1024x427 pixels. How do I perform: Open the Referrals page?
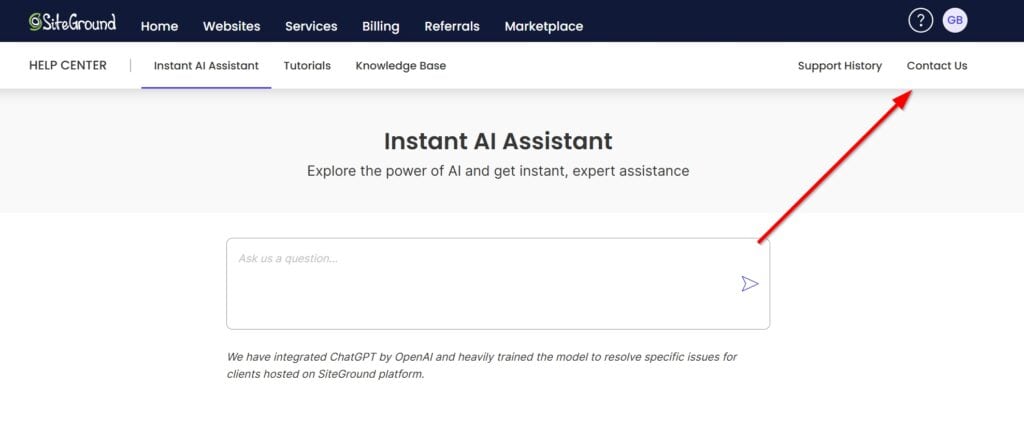pyautogui.click(x=452, y=26)
